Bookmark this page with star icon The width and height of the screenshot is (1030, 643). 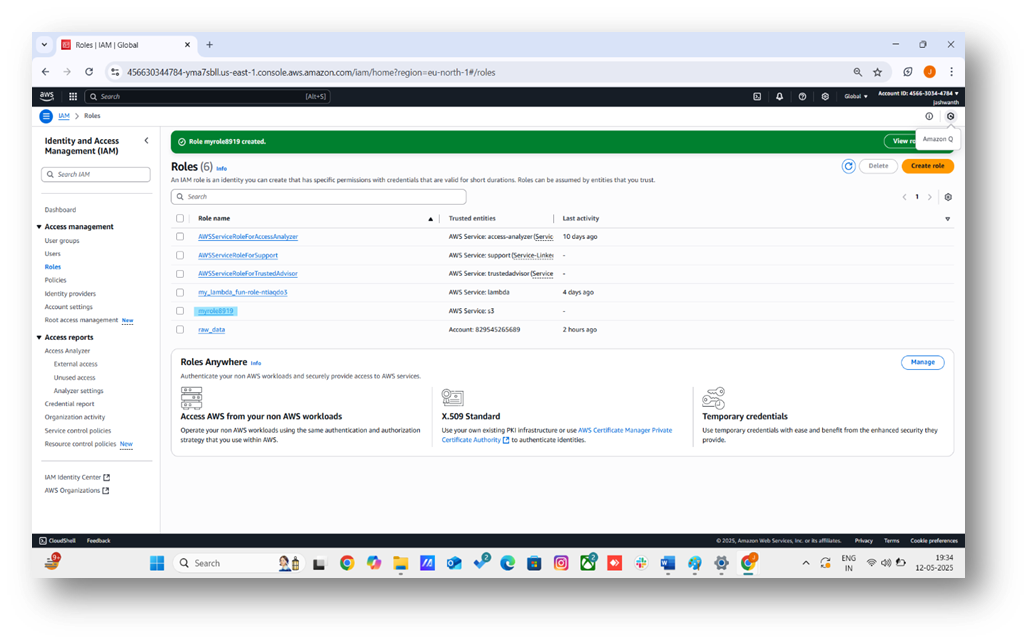click(878, 72)
